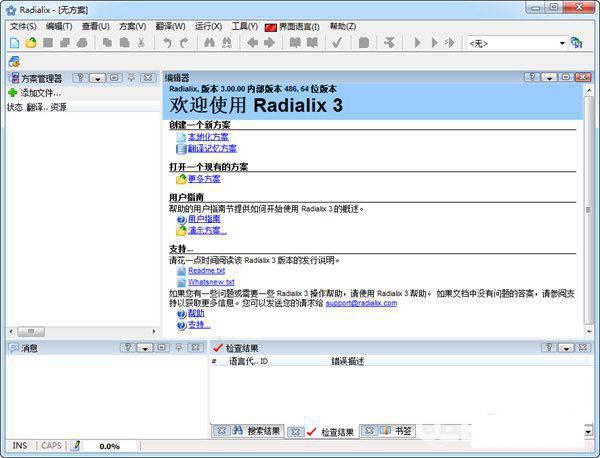This screenshot has height=458, width=600.
Task: Open the 翻译(W) menu
Action: click(x=170, y=26)
